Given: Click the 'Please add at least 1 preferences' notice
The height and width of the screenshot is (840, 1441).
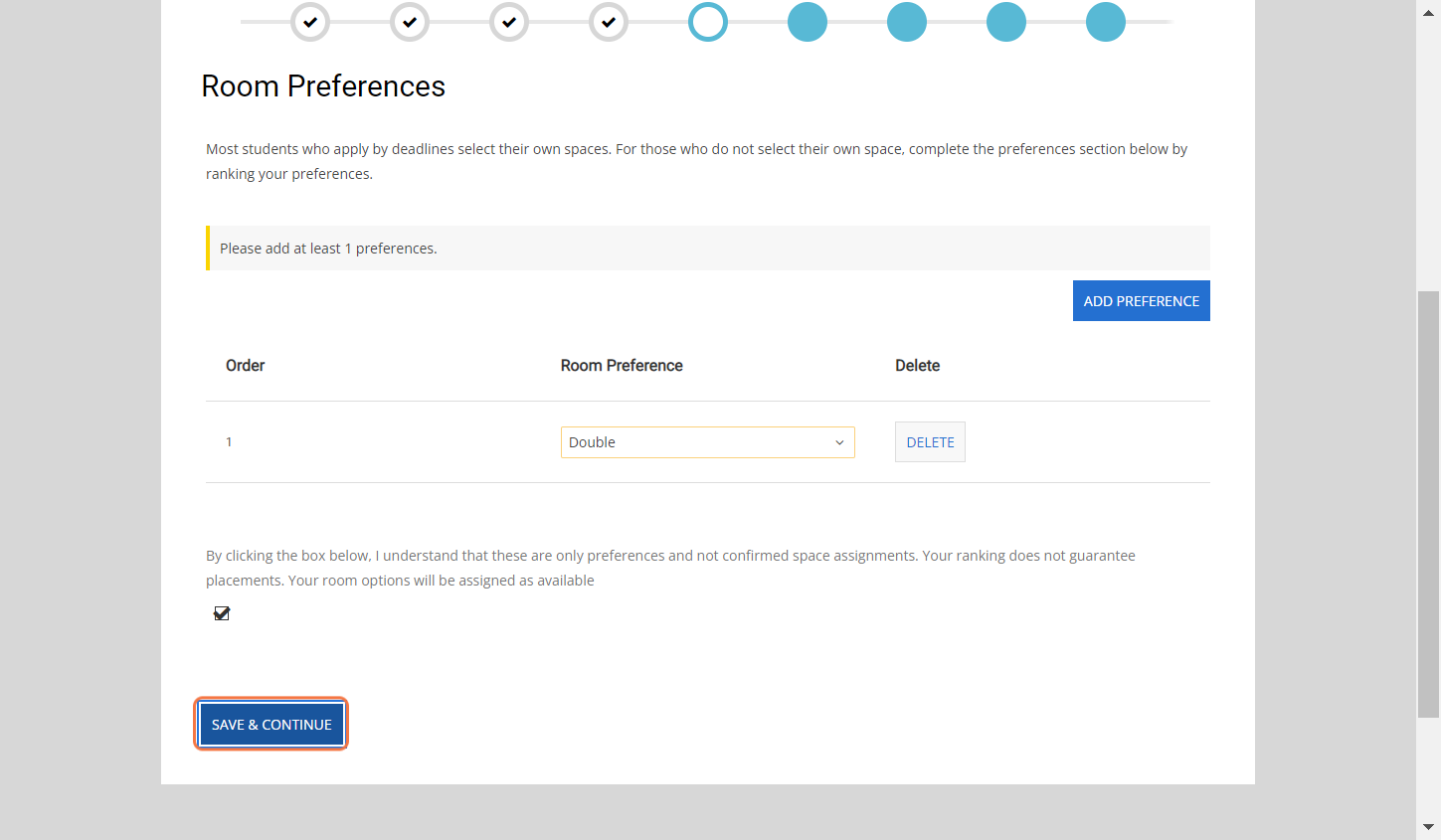Looking at the screenshot, I should click(x=708, y=249).
